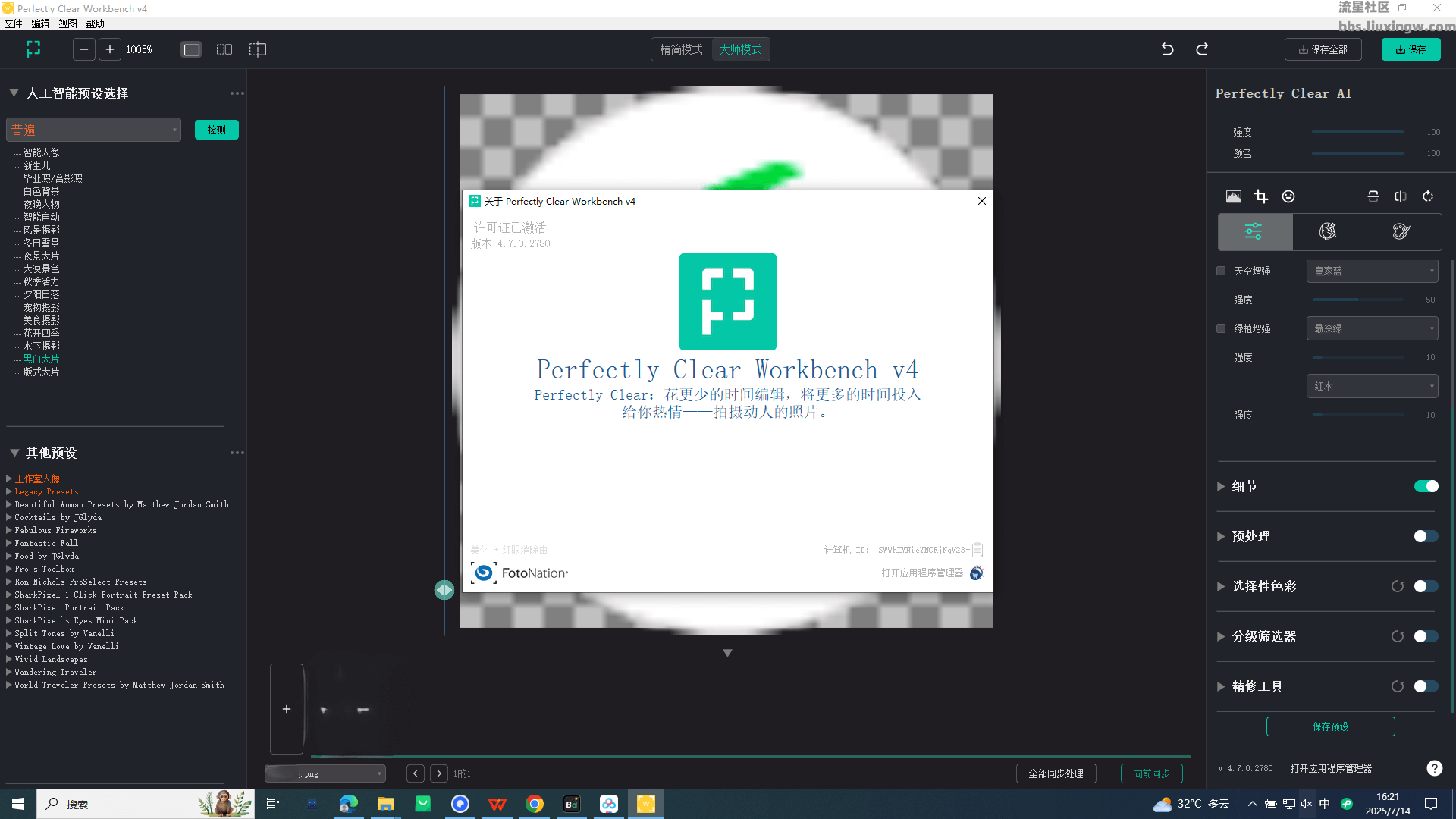Click the 全部同步处理 button
The height and width of the screenshot is (819, 1456).
(1056, 773)
